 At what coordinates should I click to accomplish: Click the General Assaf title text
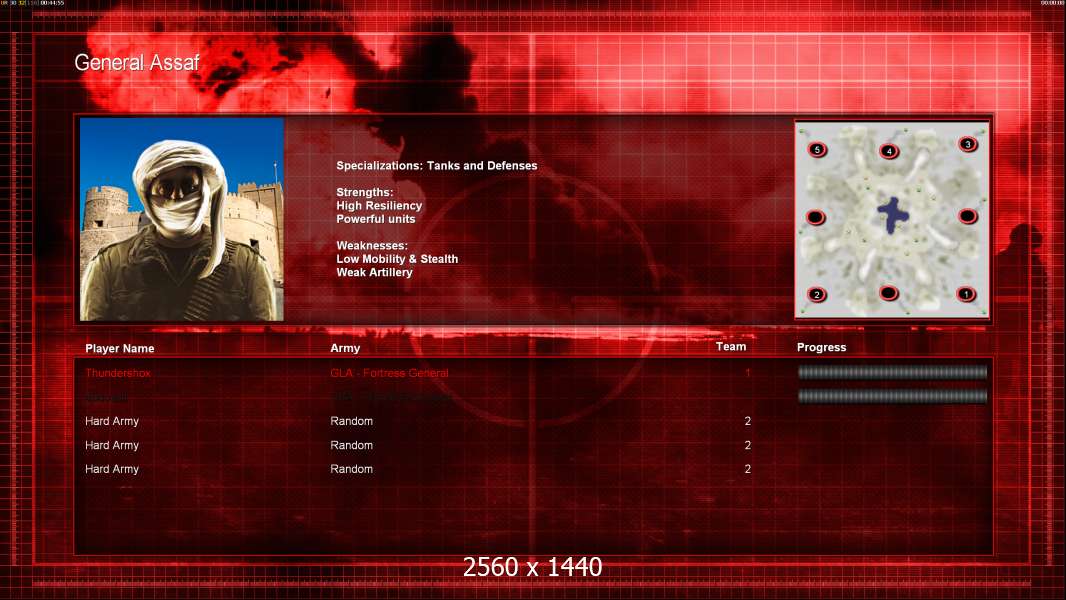137,63
